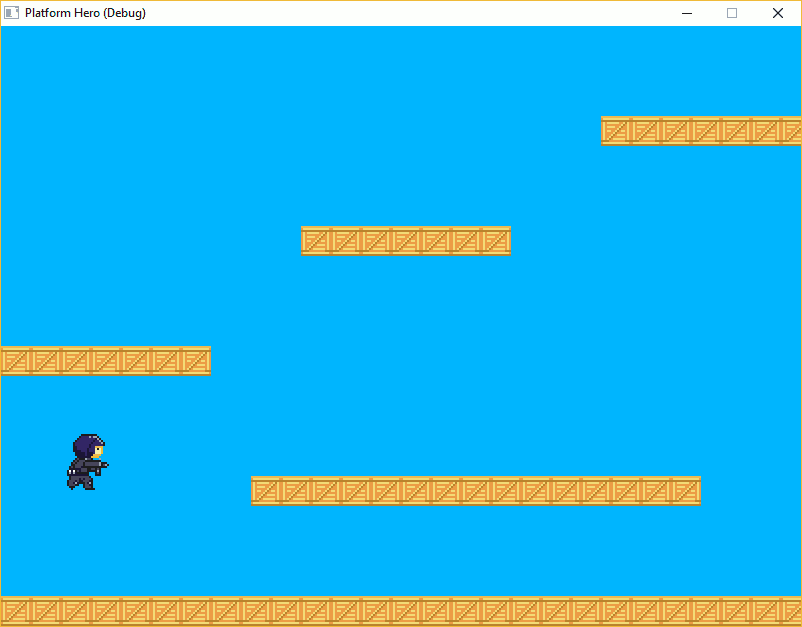Maximize the Platform Hero window
Screen dimensions: 802x627
[732, 13]
